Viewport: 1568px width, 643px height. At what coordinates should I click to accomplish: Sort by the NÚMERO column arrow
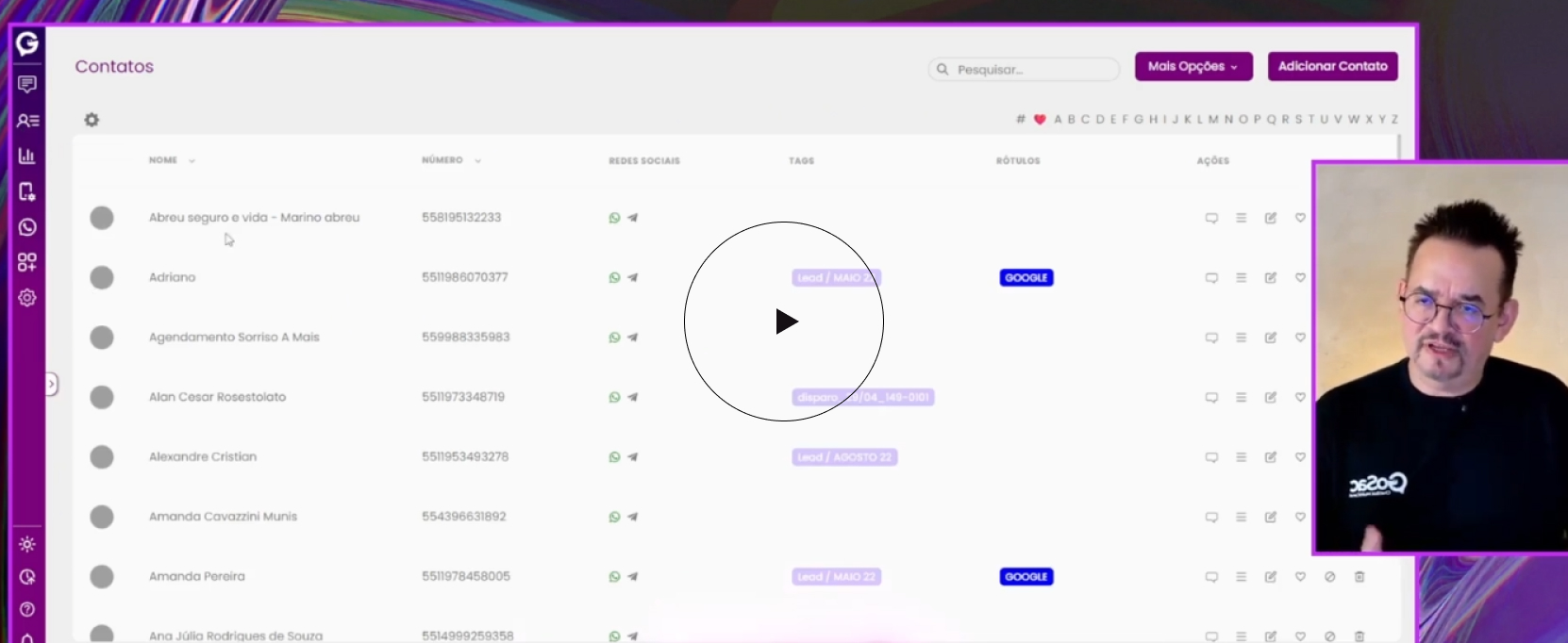point(477,161)
